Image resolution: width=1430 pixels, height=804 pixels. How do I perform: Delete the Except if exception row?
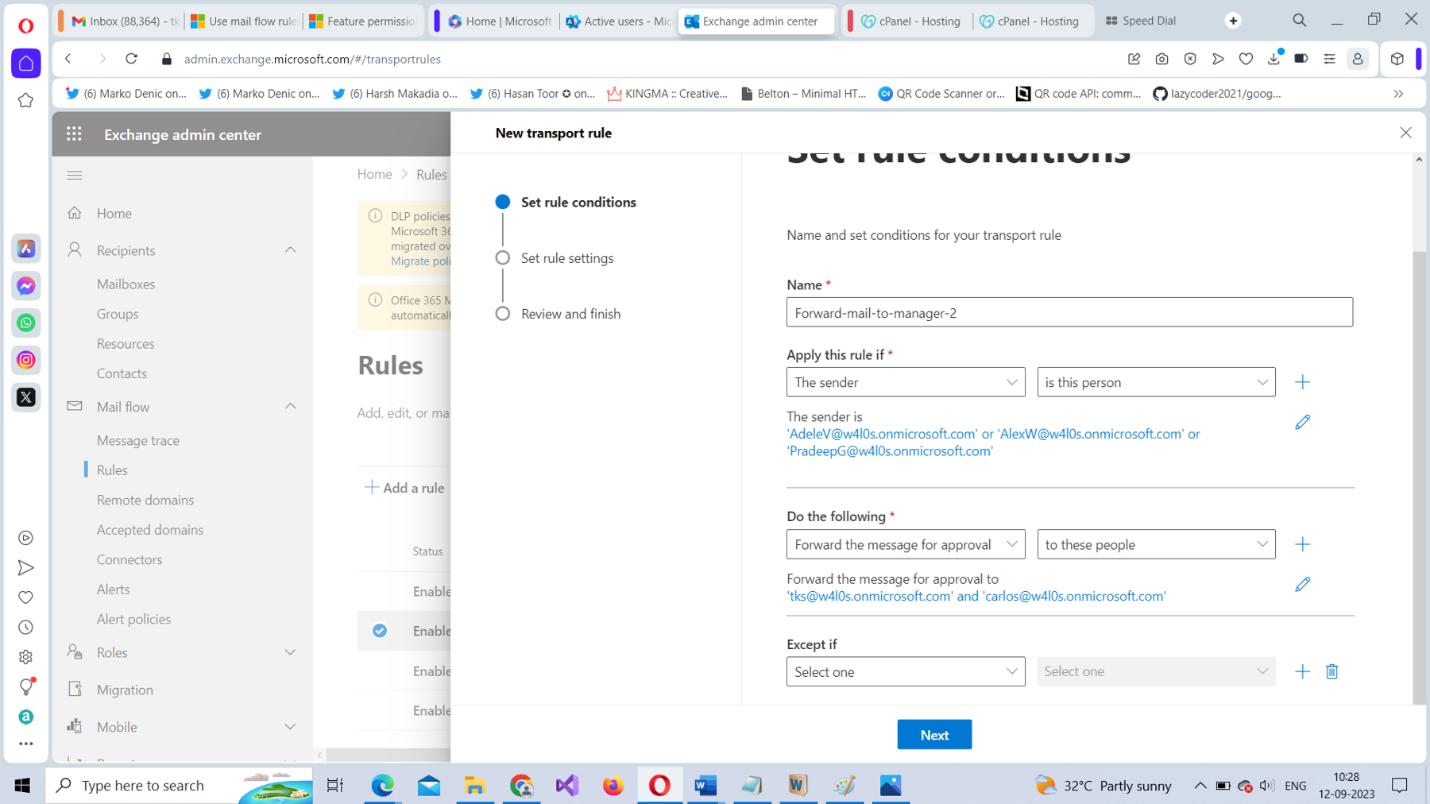click(x=1332, y=672)
